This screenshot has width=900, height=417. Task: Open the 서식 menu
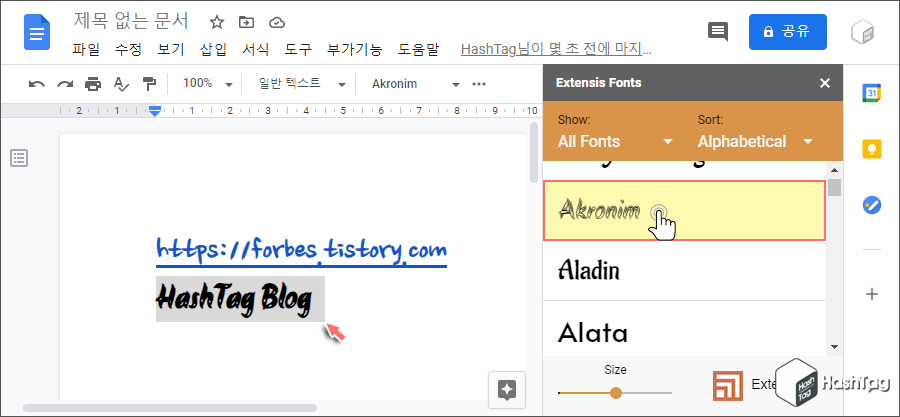tap(255, 50)
